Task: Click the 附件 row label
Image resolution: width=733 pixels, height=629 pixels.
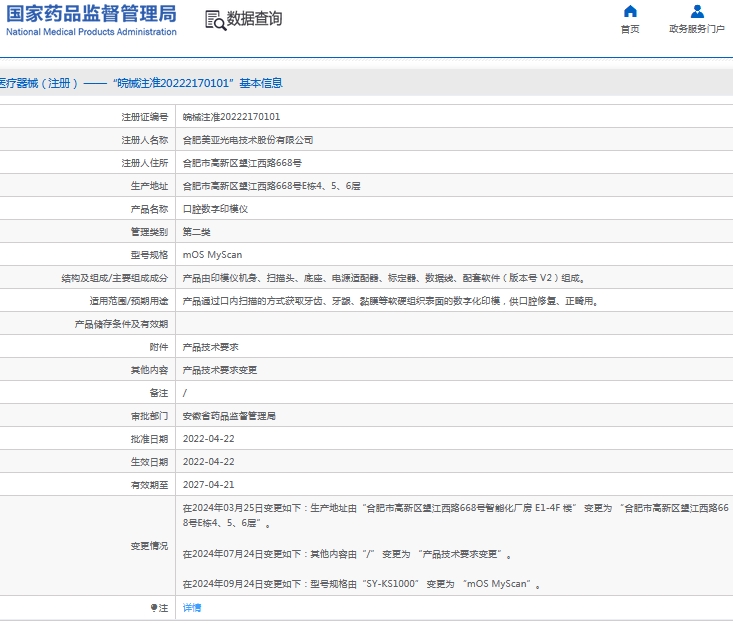Action: pos(158,347)
